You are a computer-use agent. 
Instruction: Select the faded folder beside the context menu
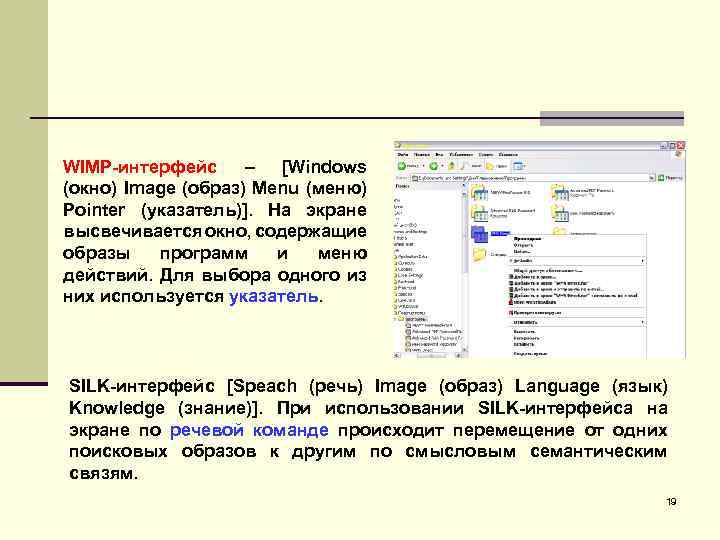(559, 231)
